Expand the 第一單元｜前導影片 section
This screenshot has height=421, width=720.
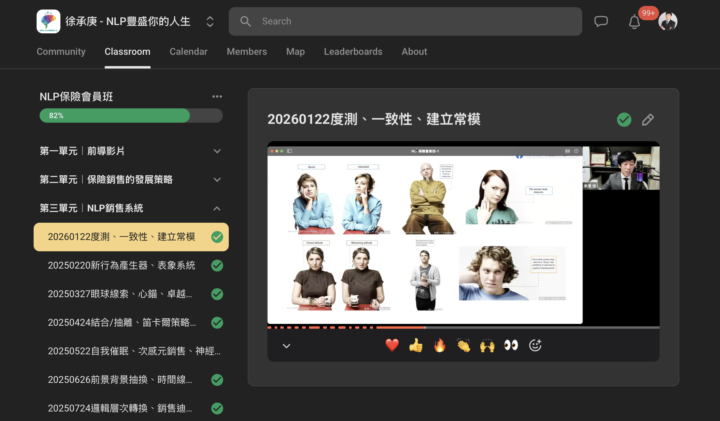[x=131, y=151]
